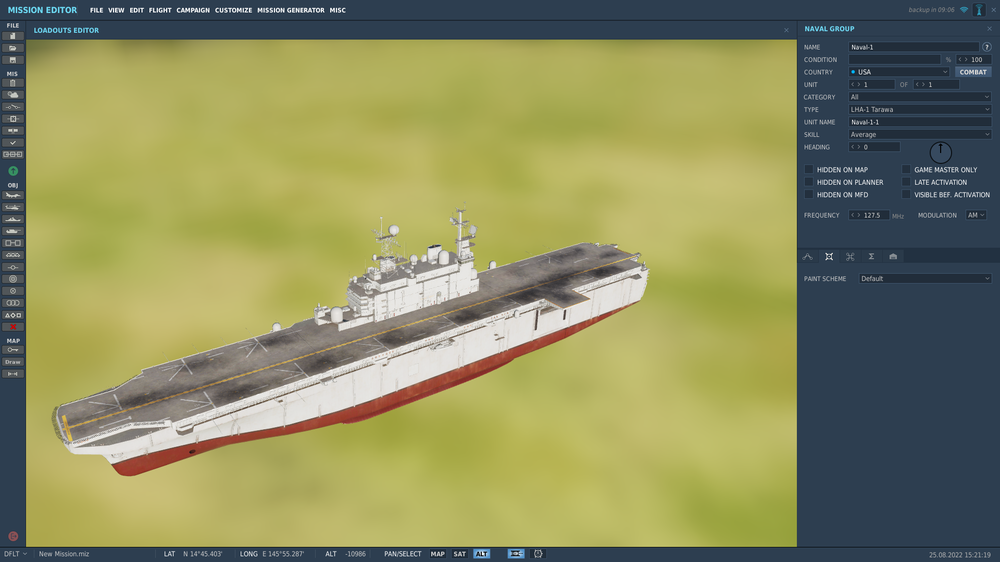
Task: Click the help question mark beside Name
Action: coord(987,47)
